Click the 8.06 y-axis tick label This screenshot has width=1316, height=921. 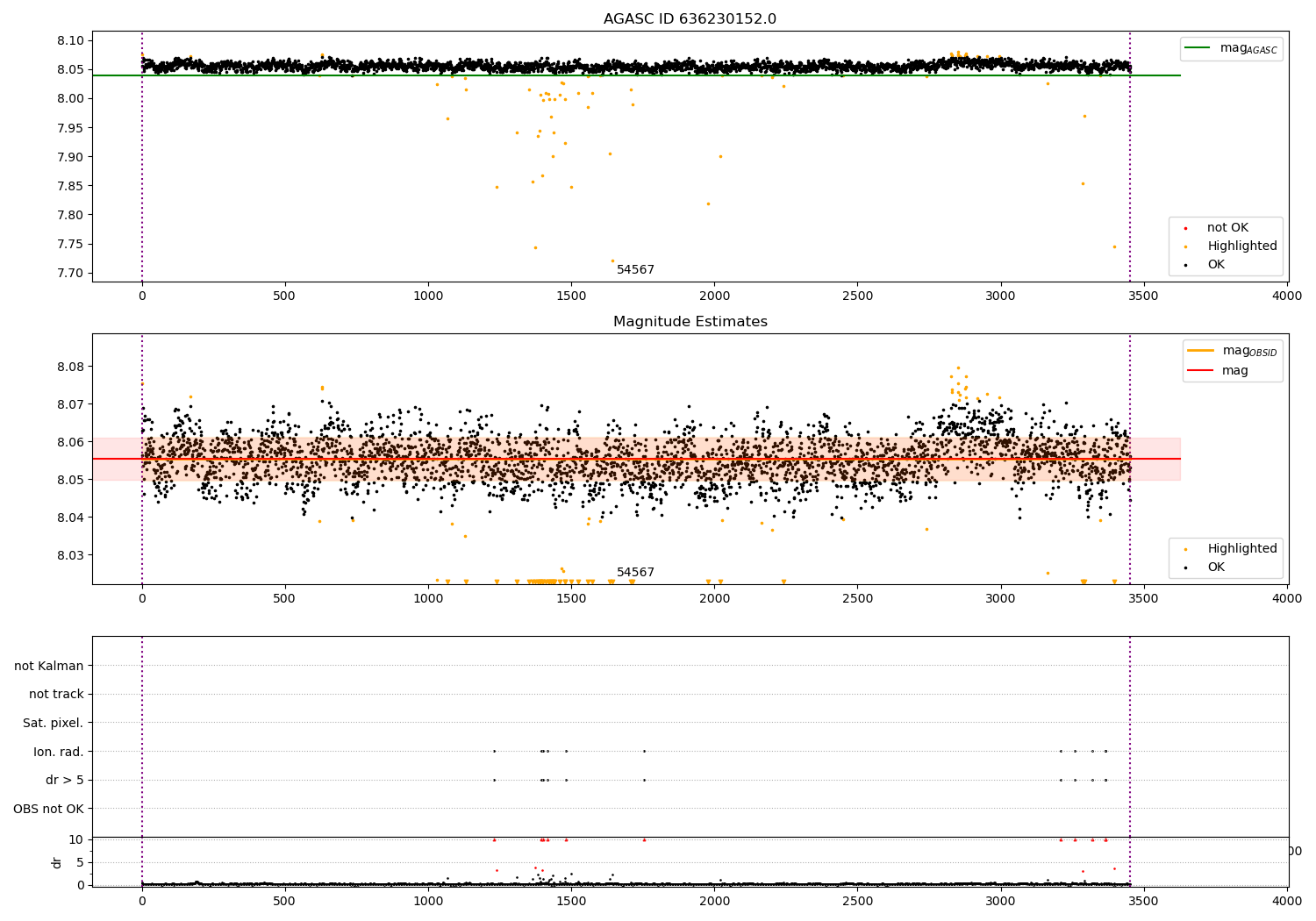click(x=70, y=442)
